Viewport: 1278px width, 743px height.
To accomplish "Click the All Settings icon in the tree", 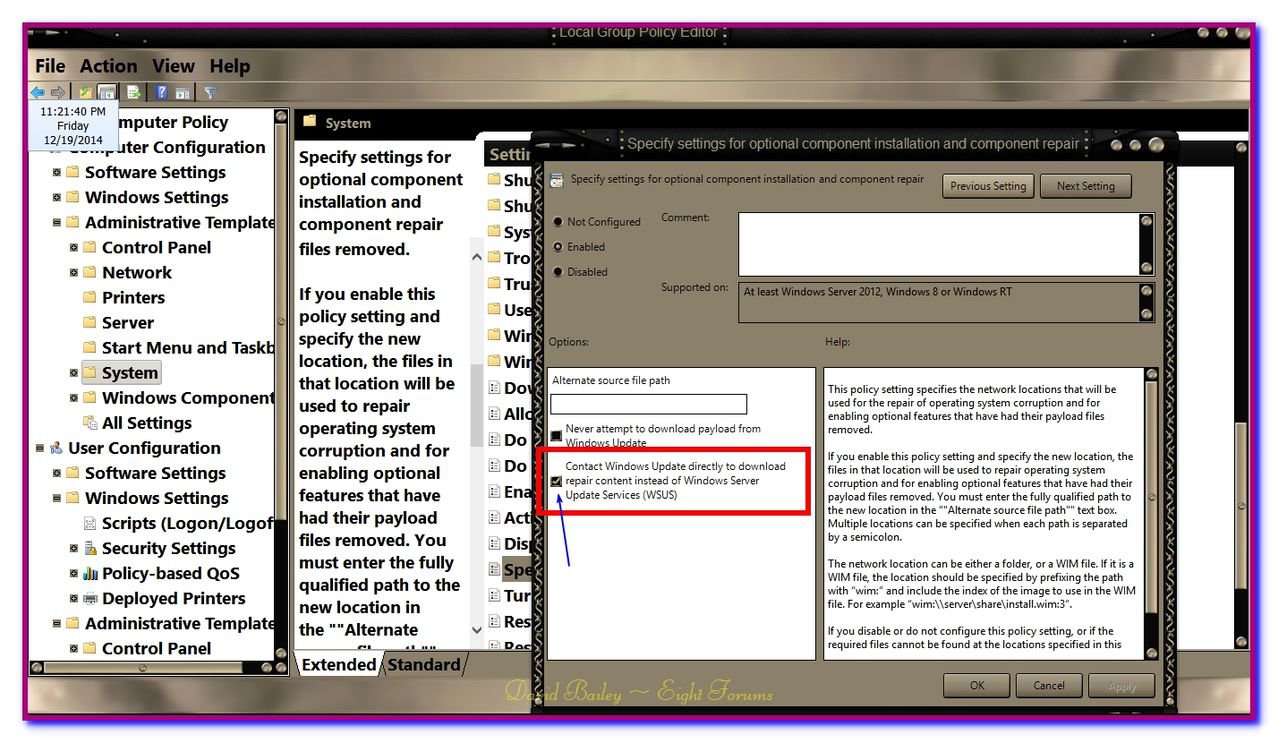I will click(90, 422).
